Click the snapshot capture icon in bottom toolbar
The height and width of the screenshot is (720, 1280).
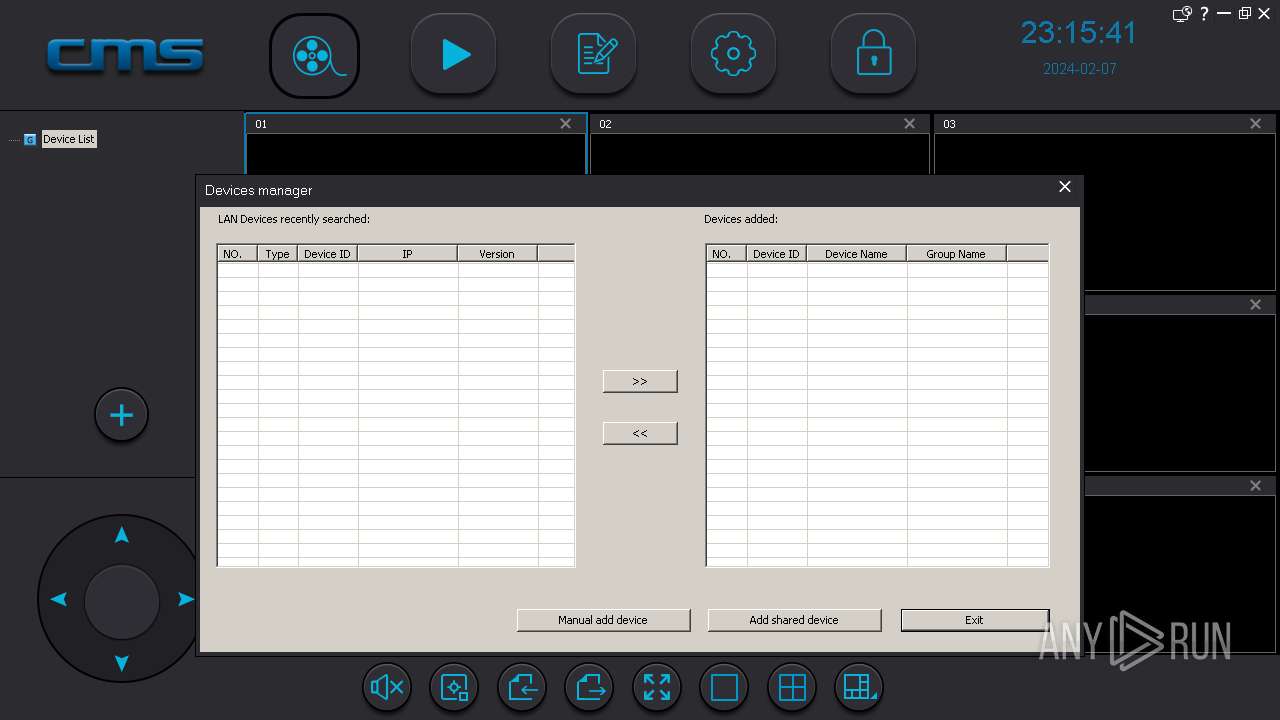click(x=455, y=688)
